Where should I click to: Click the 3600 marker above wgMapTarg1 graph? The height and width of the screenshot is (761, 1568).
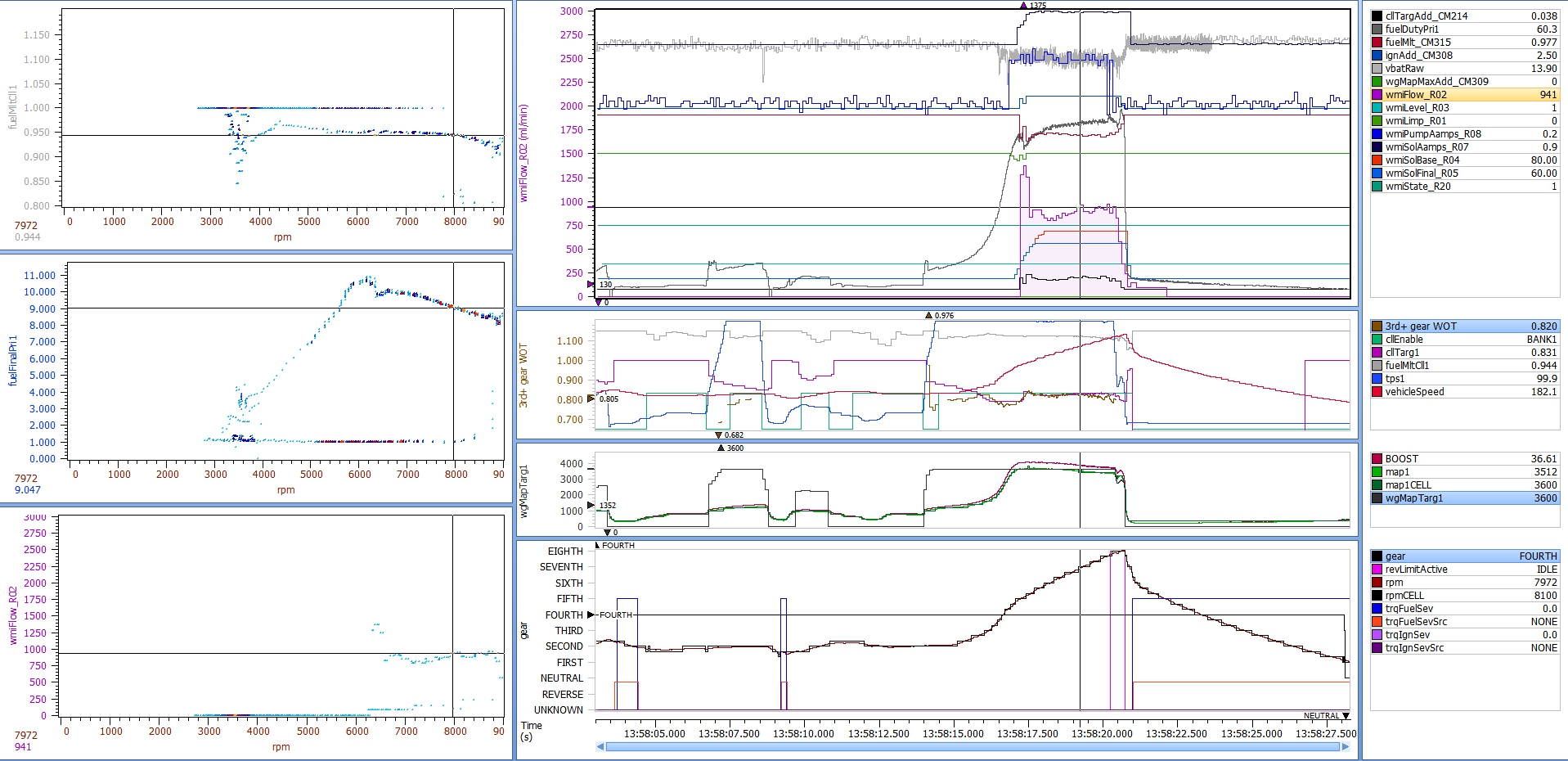pos(721,448)
